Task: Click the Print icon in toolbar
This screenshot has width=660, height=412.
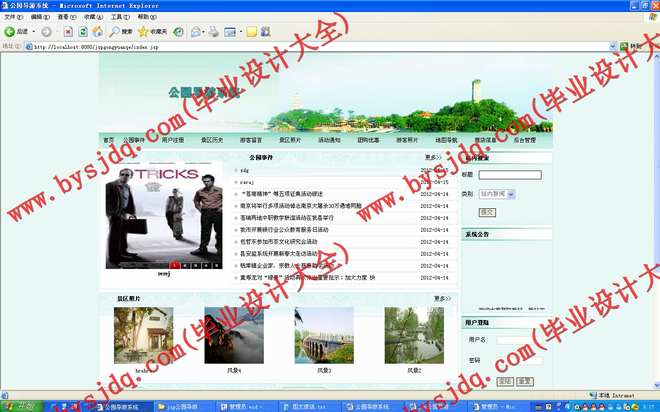Action: coord(213,32)
